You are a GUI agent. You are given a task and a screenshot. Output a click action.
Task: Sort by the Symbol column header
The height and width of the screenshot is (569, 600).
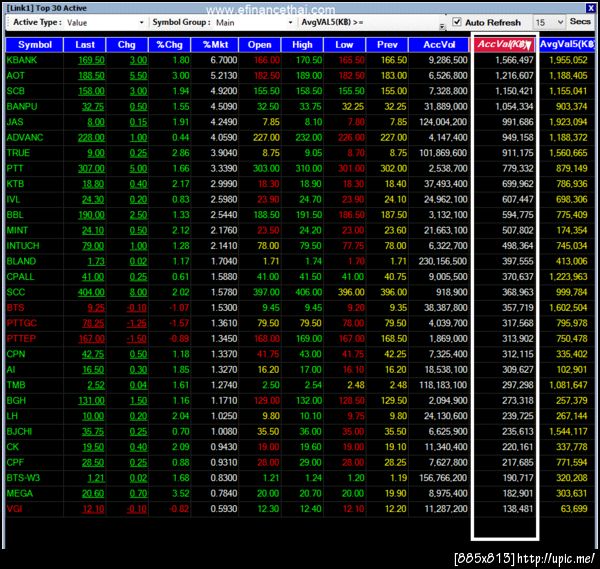tap(34, 45)
